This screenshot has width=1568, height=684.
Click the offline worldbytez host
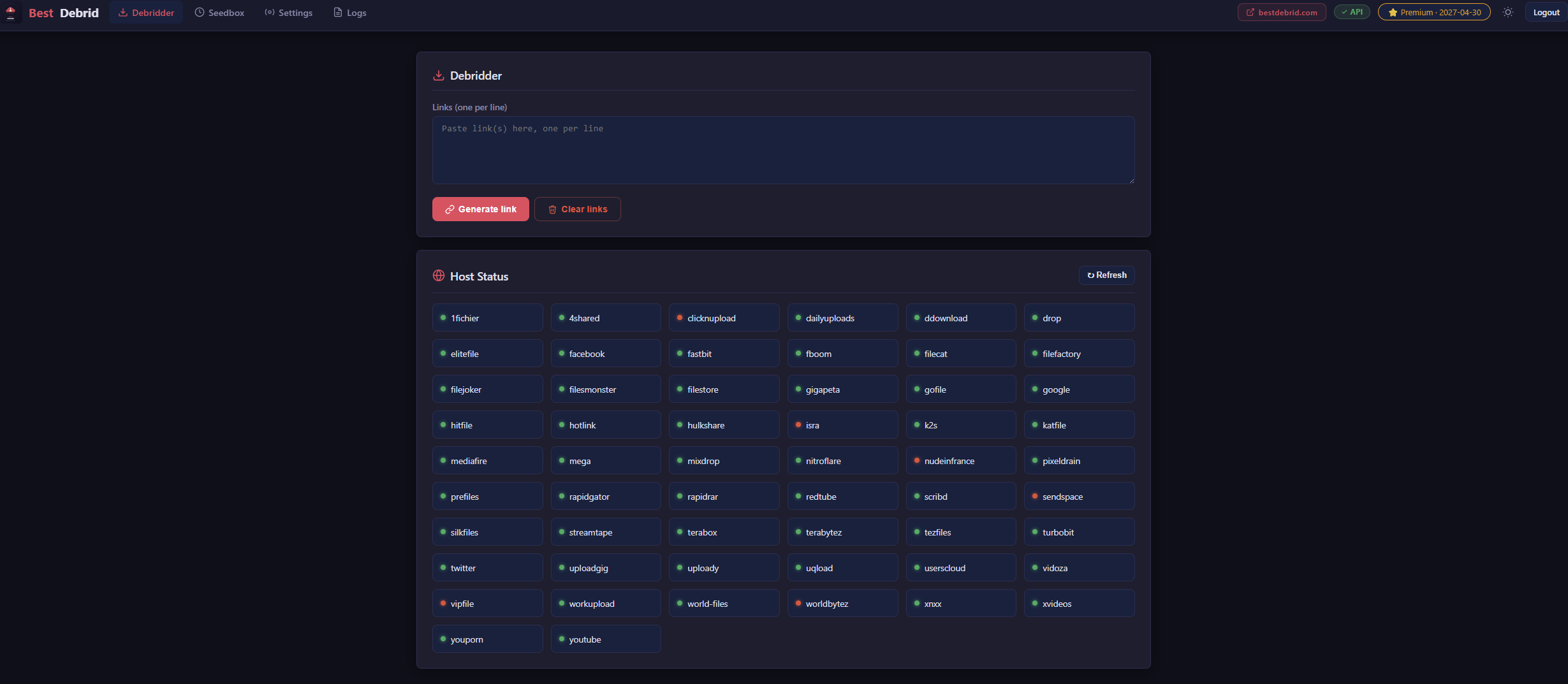(x=842, y=603)
